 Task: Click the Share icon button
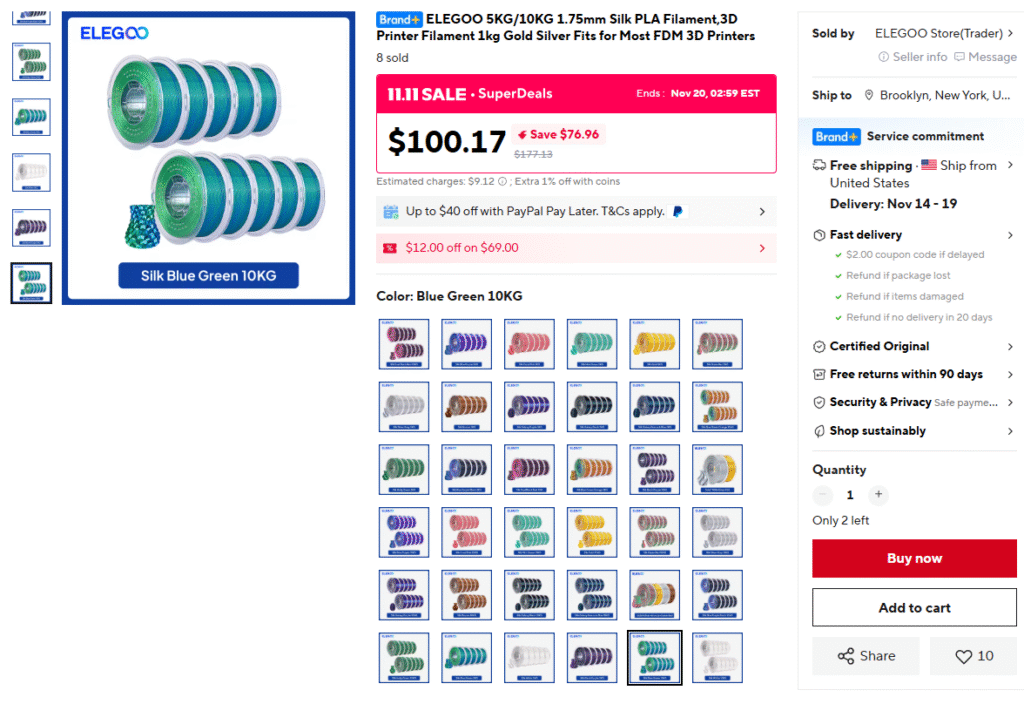click(845, 657)
